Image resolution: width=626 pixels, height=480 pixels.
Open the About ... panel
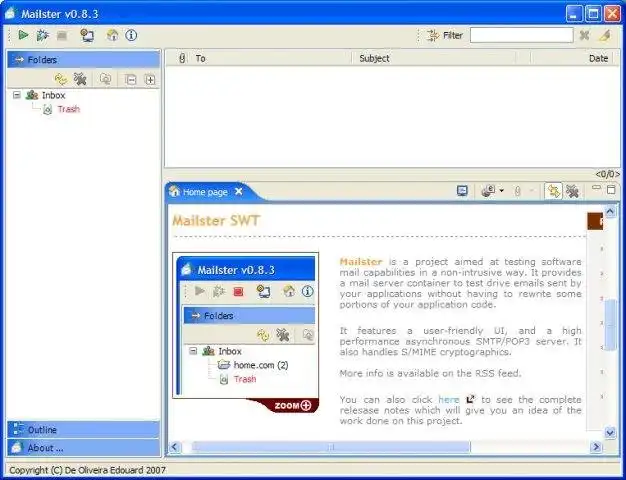[83, 448]
